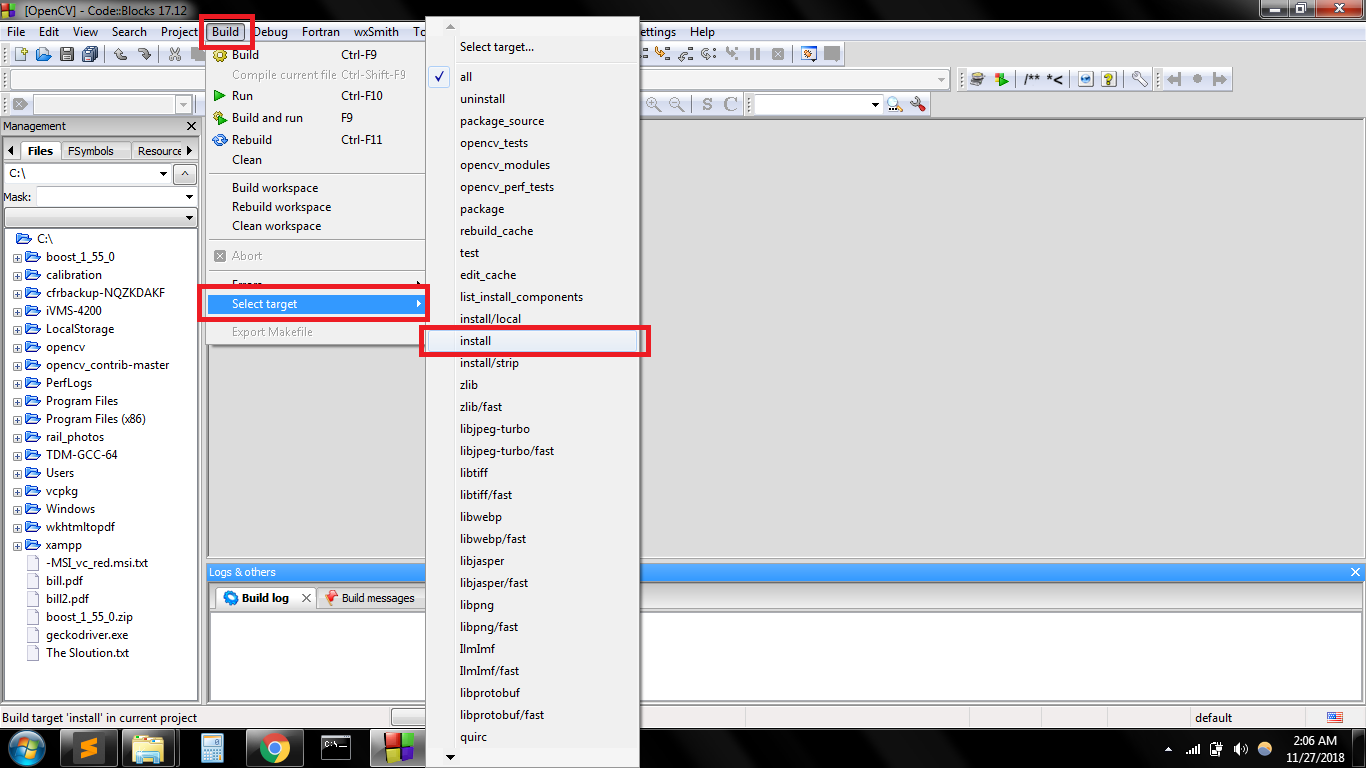Click the Stop debugger icon
This screenshot has height=768, width=1366.
point(776,54)
